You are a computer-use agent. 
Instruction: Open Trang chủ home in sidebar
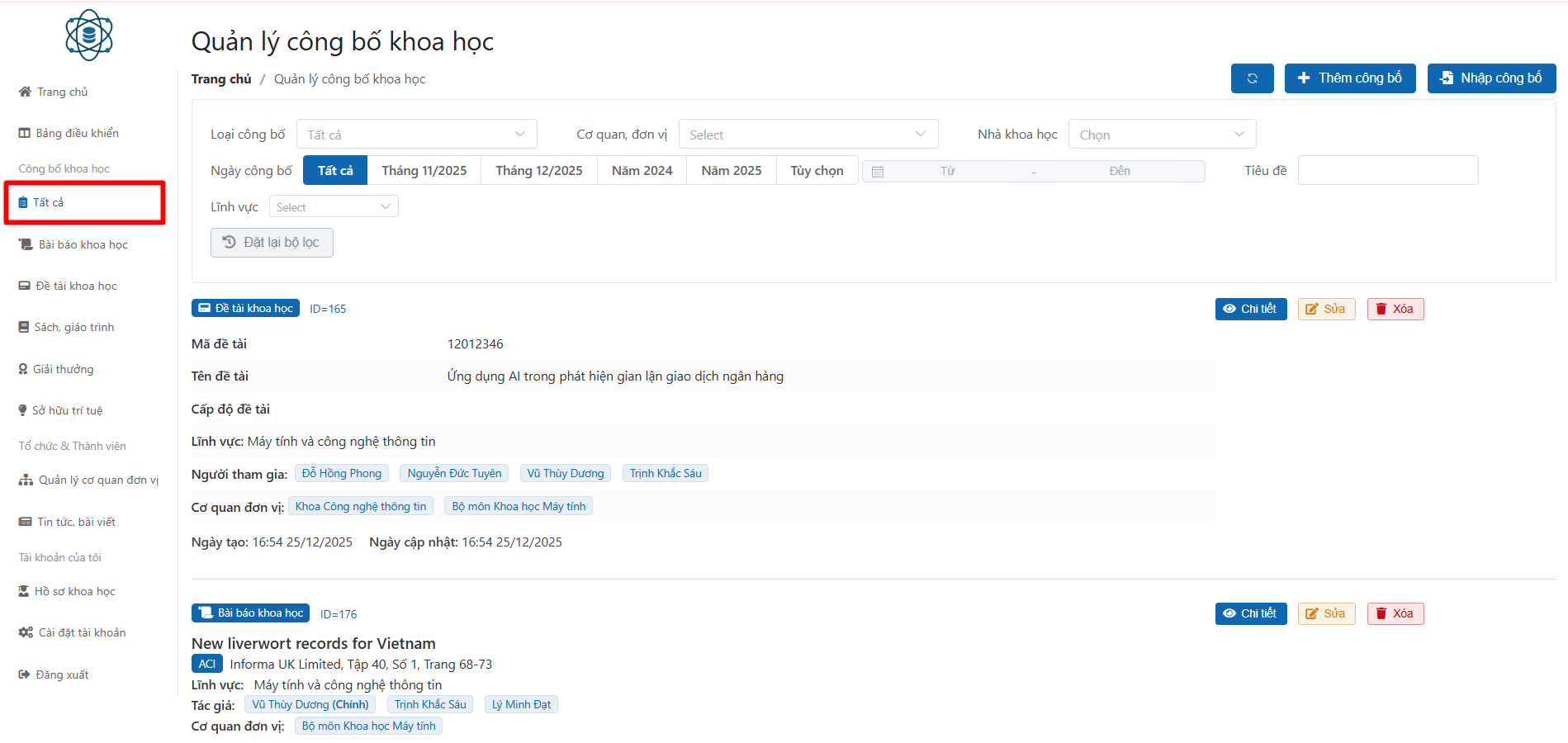click(x=54, y=92)
